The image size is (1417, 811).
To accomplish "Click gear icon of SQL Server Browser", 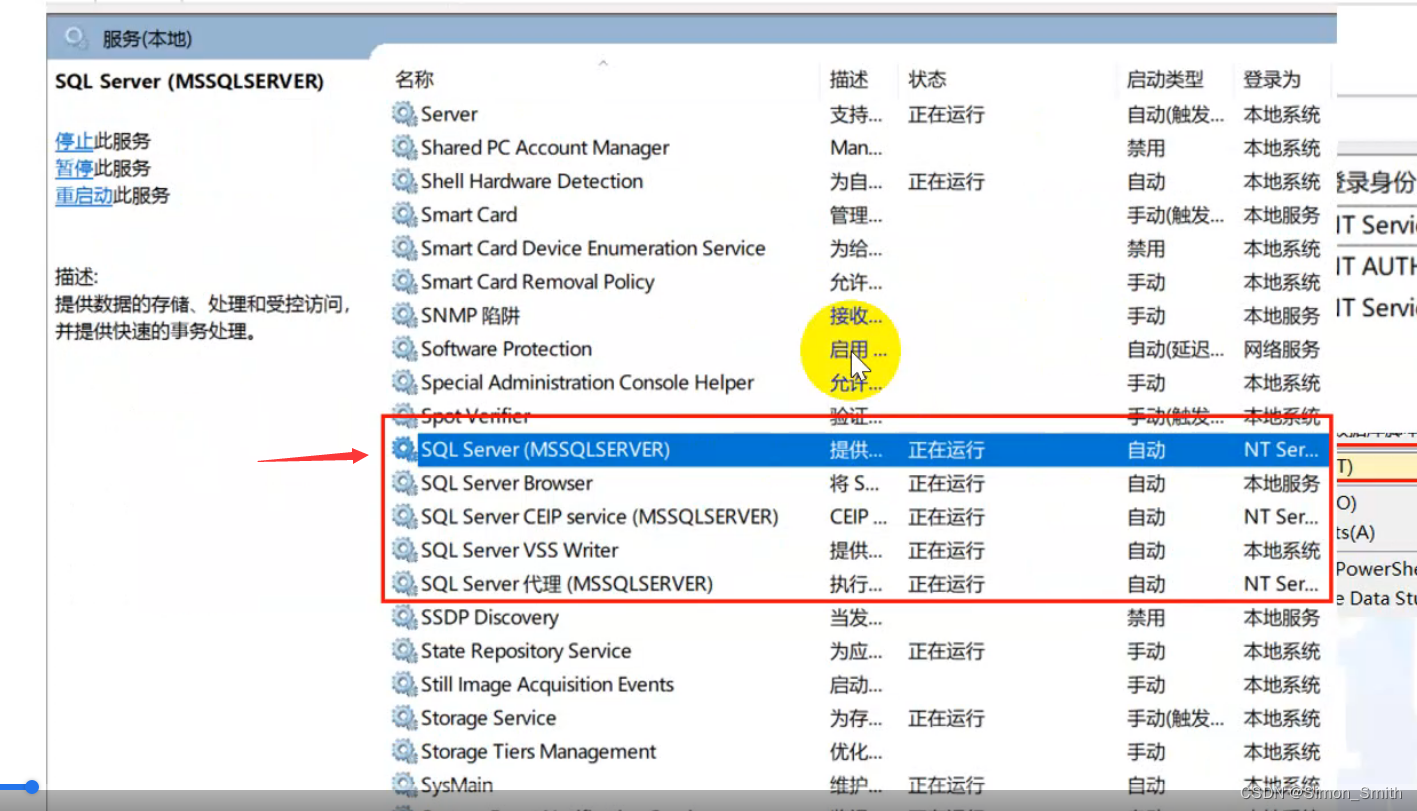I will (404, 483).
